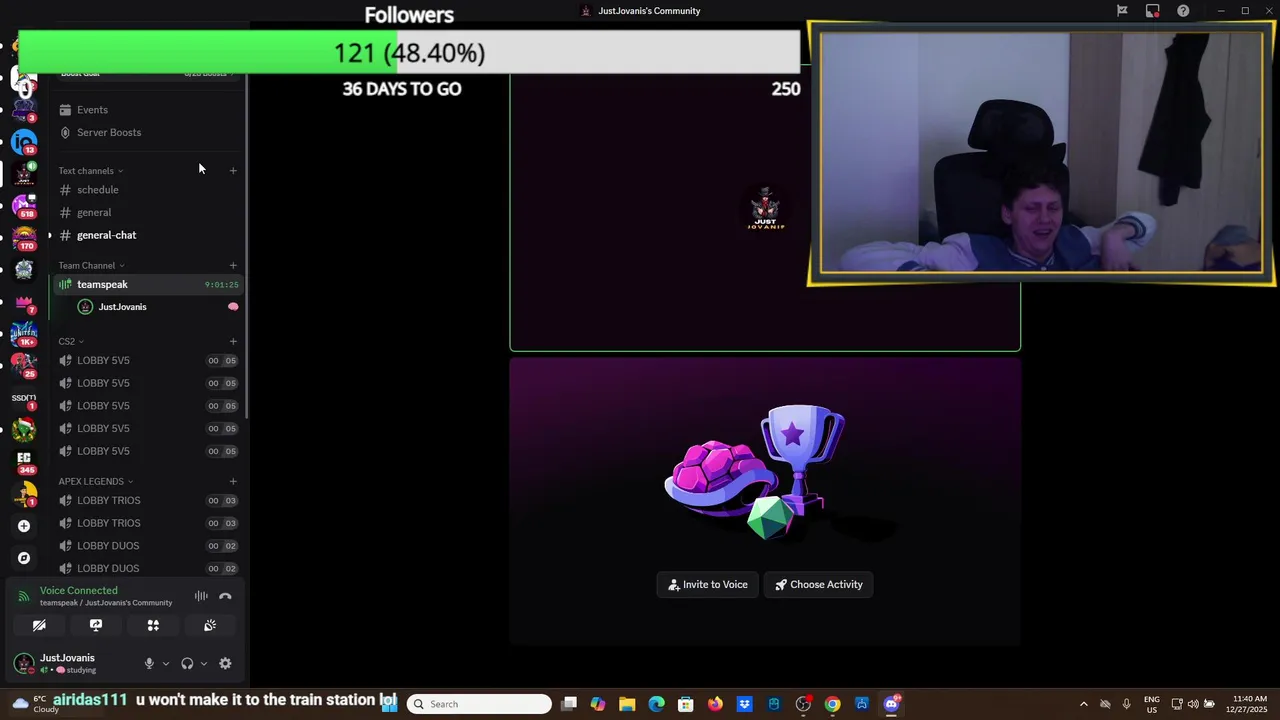
Task: Open EC server with 345 badge
Action: [24, 462]
